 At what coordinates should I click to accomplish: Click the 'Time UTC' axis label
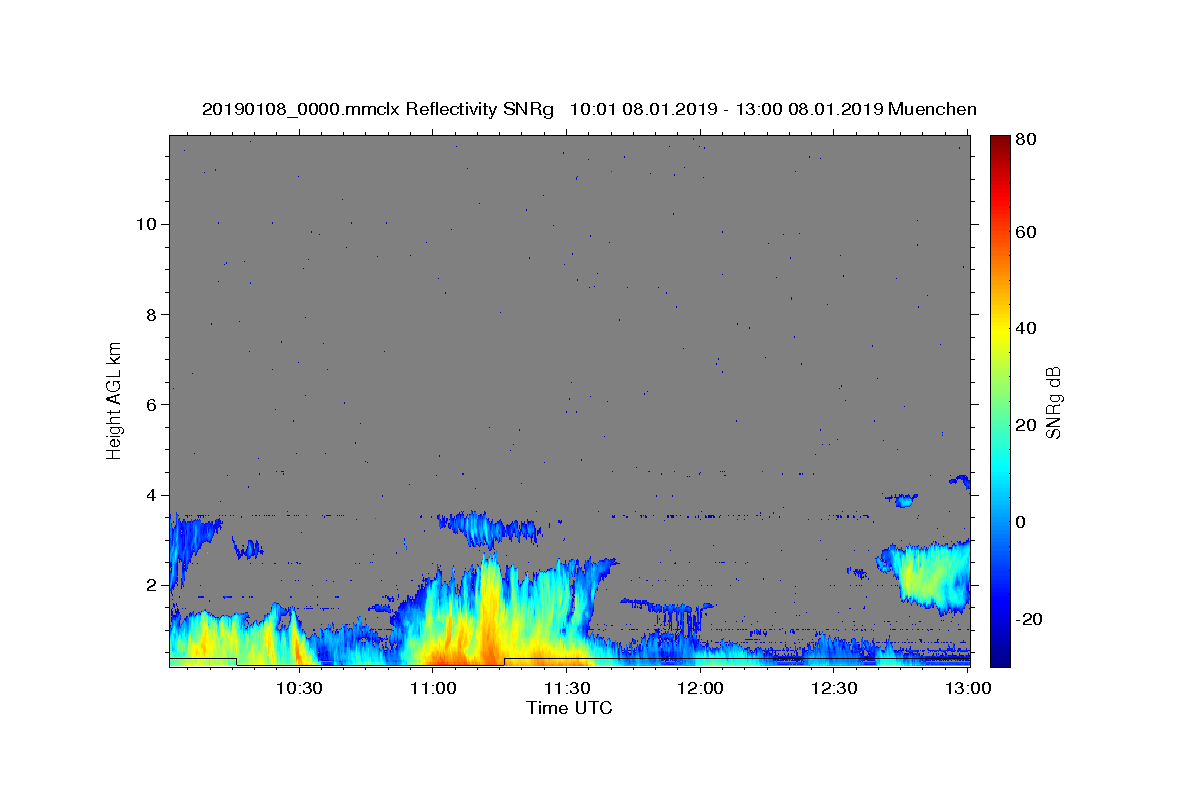[569, 708]
